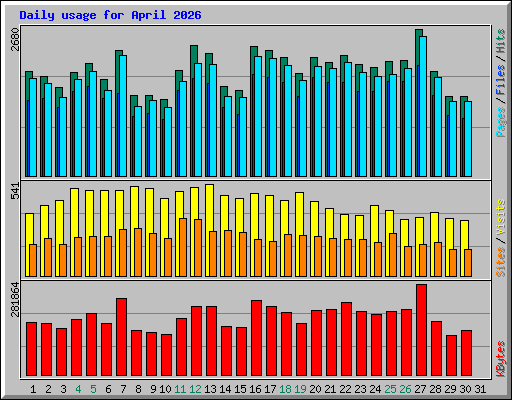
Task: Click the orange Sites bar for day 25
Action: [393, 255]
